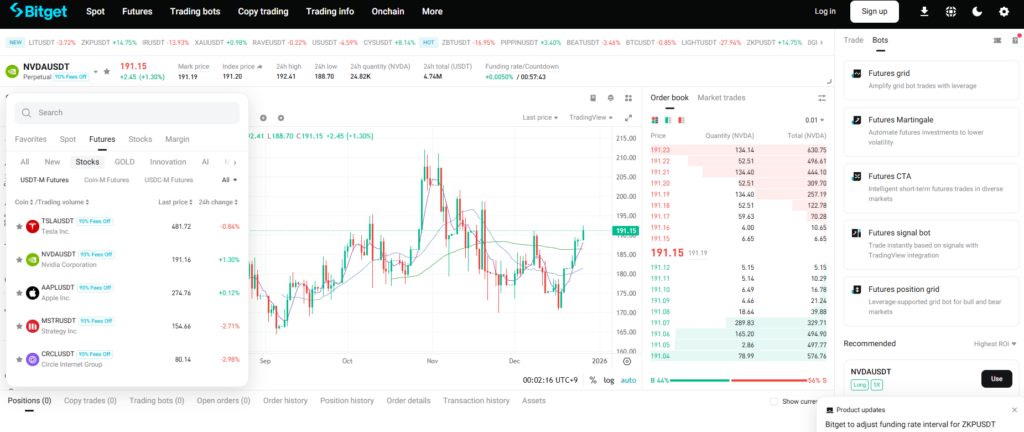The image size is (1024, 432).
Task: Switch to dark mode moon icon
Action: point(977,12)
